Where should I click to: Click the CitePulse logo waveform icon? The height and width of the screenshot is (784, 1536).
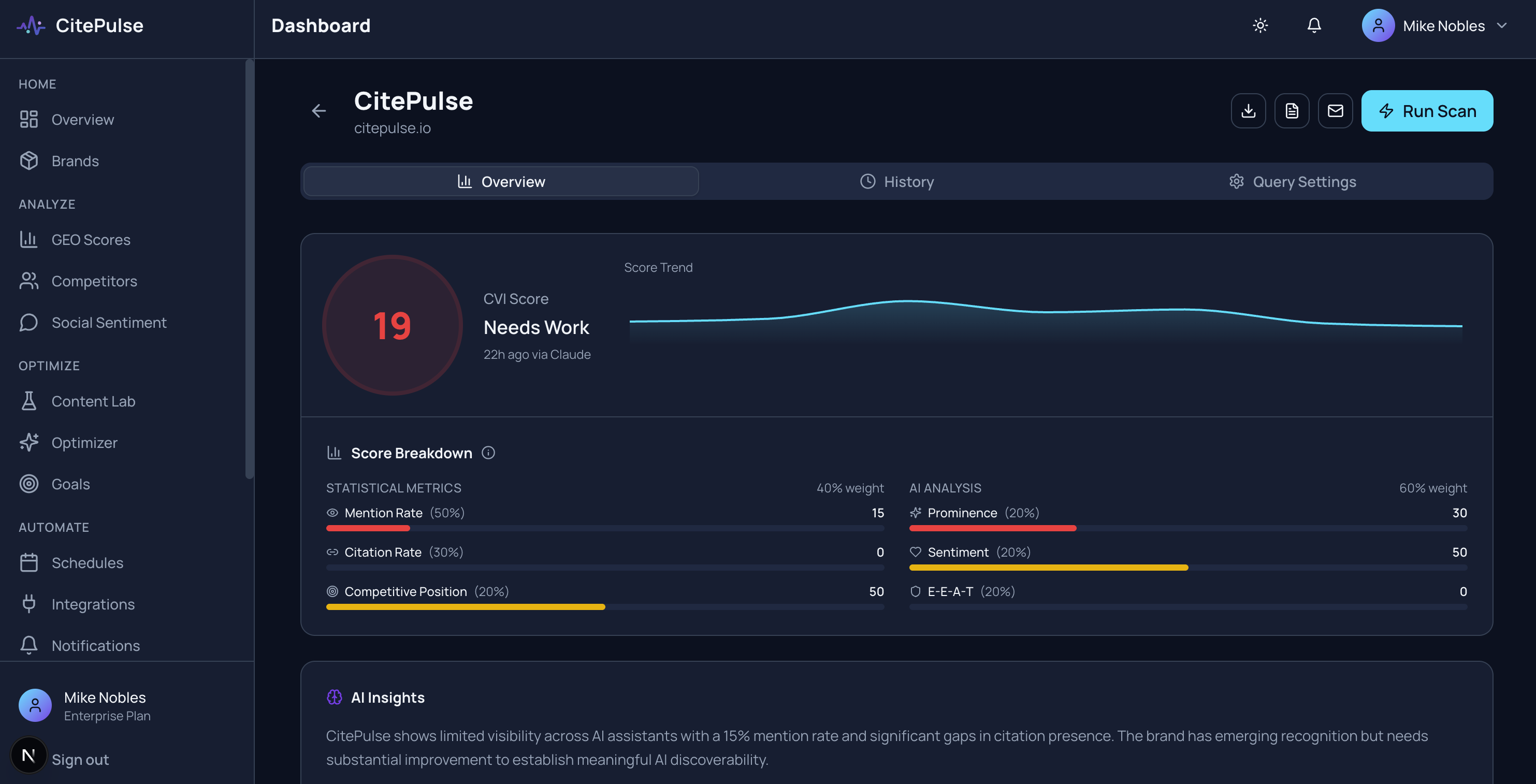tap(31, 25)
